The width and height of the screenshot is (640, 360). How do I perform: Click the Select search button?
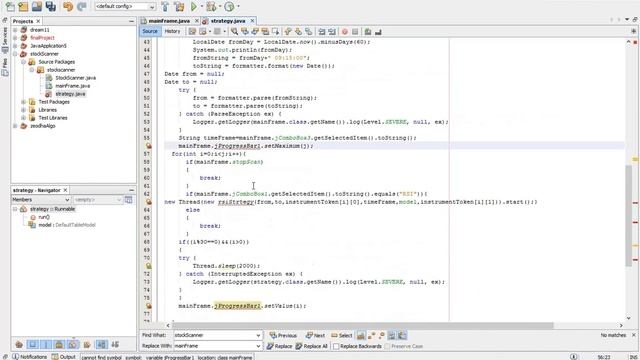[x=342, y=336]
